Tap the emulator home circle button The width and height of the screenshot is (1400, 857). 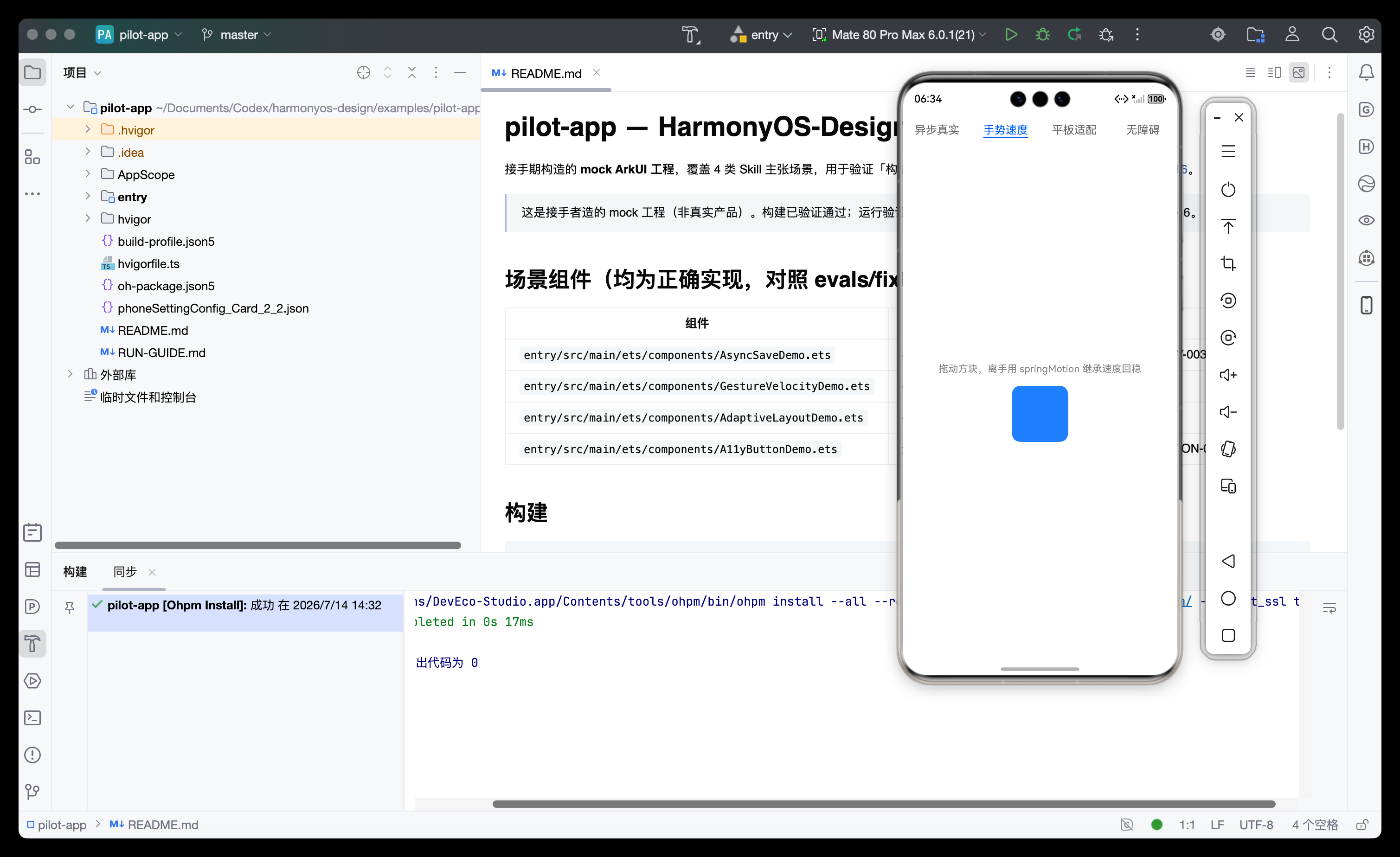click(1228, 598)
